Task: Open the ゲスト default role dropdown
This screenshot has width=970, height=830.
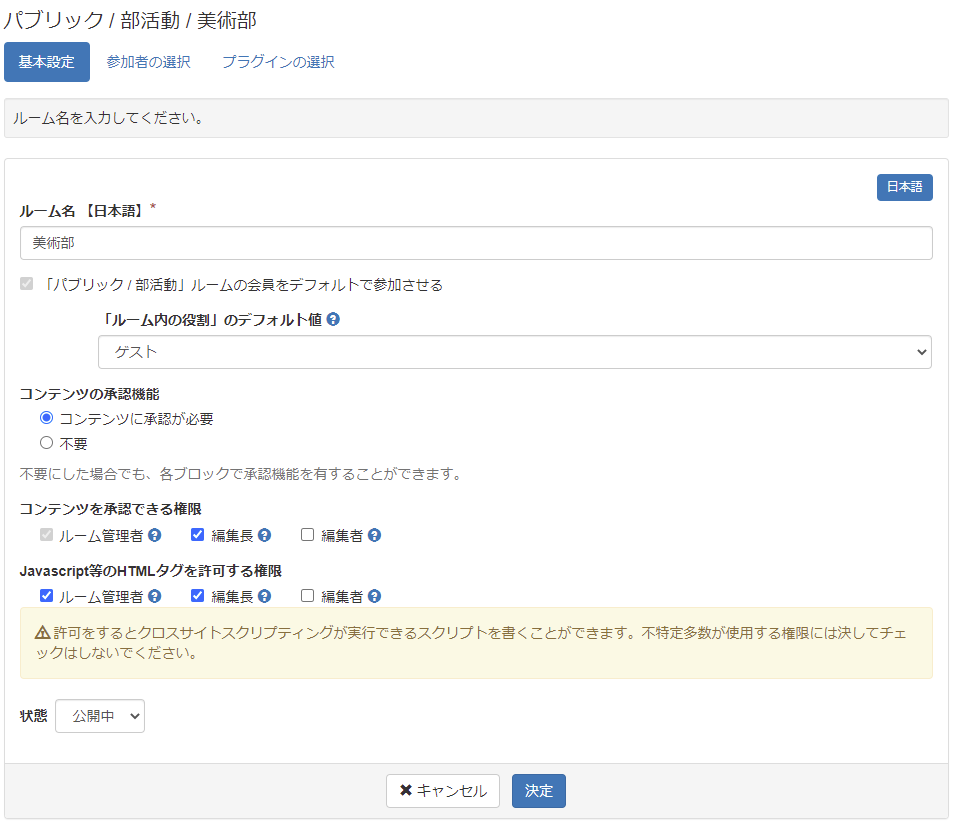Action: pos(514,352)
